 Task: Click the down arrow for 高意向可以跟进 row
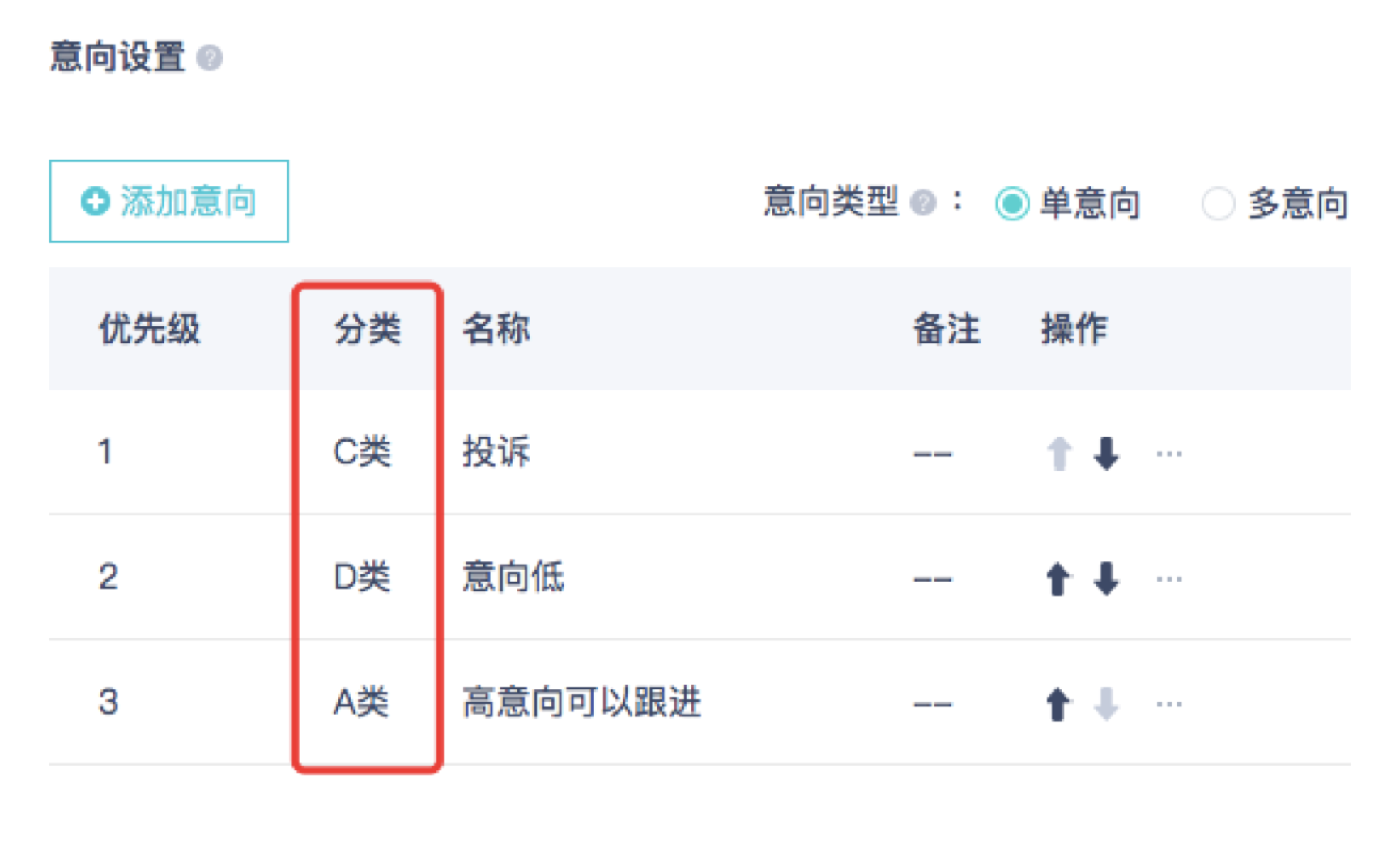point(1105,704)
